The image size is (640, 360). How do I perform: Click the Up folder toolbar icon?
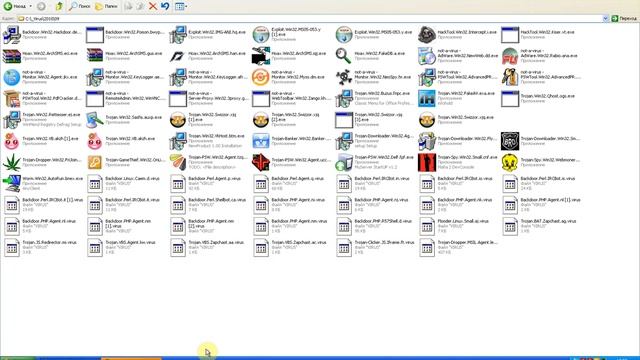click(59, 6)
